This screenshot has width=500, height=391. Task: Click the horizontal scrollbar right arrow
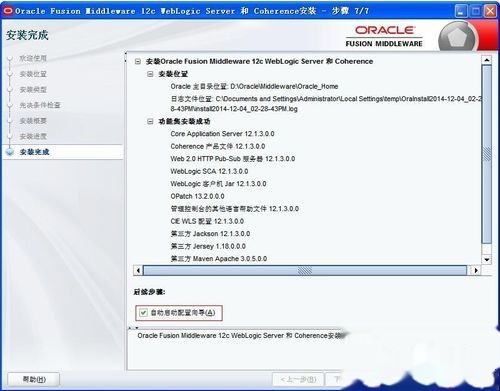tap(476, 270)
